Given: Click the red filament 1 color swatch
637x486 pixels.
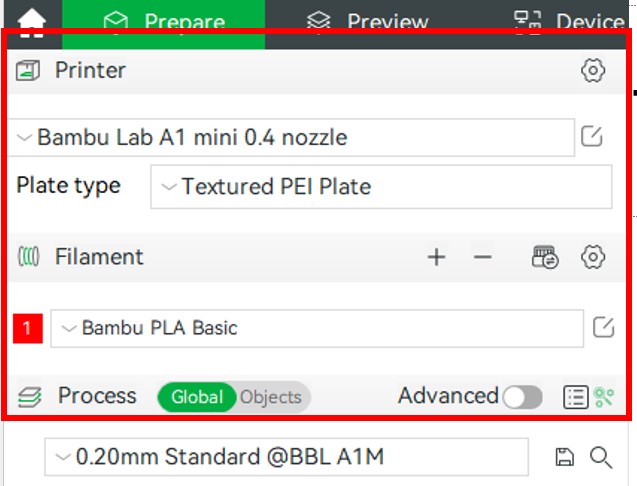Looking at the screenshot, I should 28,328.
